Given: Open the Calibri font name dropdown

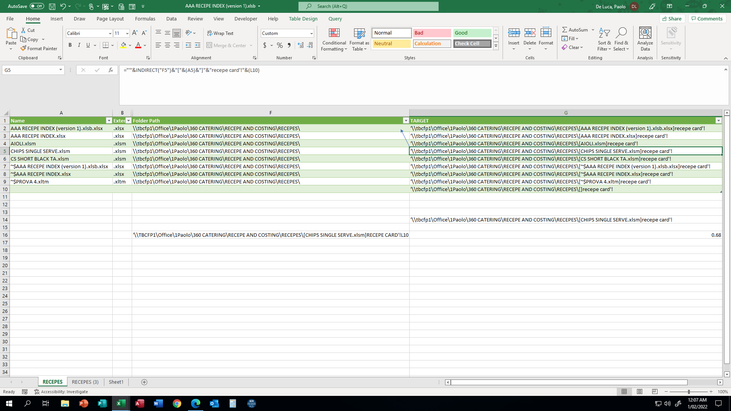Looking at the screenshot, I should [x=110, y=33].
